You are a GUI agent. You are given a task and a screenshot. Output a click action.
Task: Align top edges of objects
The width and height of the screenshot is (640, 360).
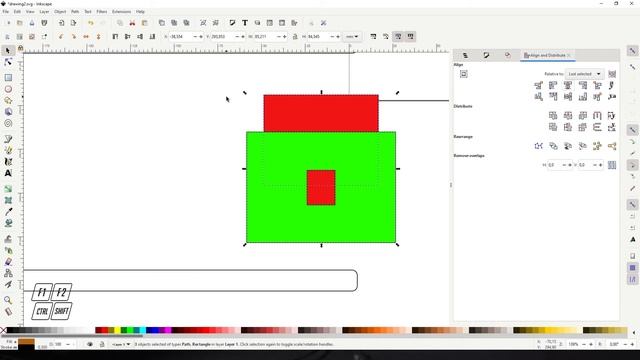click(553, 97)
